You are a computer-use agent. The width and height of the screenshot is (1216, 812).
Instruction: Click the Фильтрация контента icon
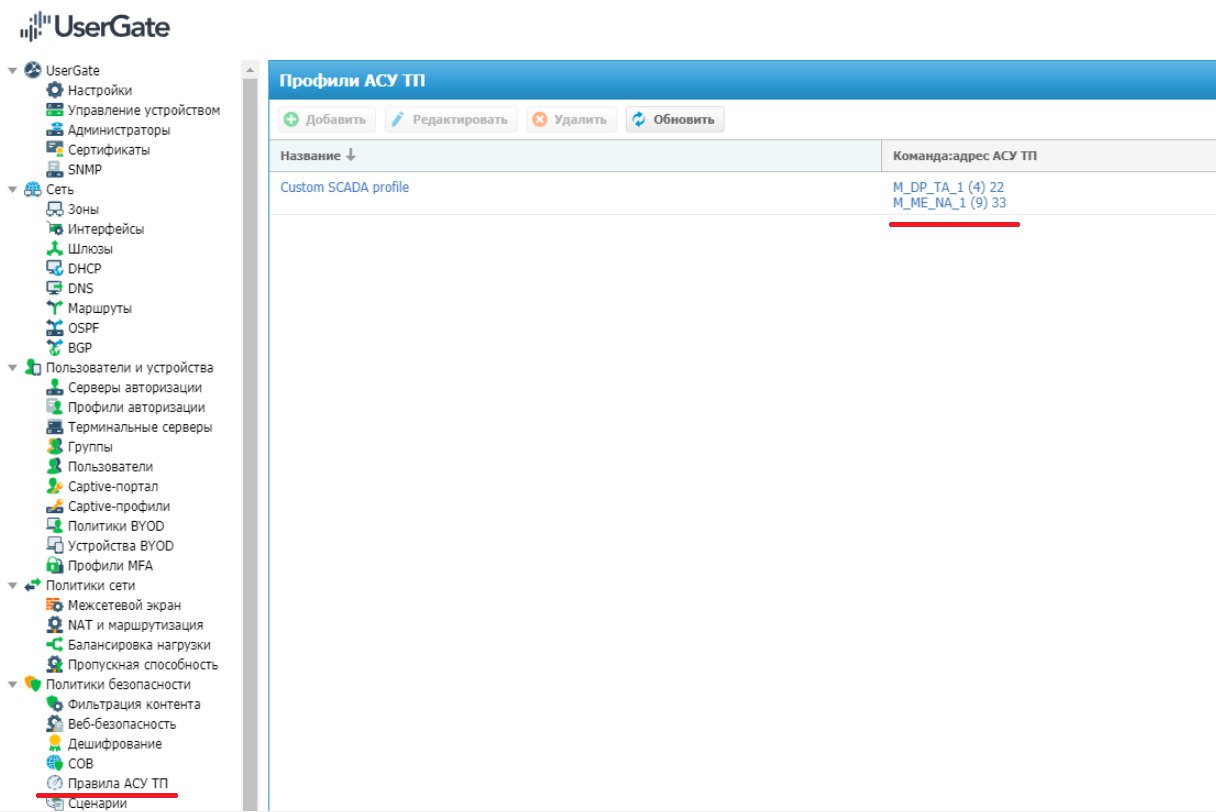[x=55, y=704]
